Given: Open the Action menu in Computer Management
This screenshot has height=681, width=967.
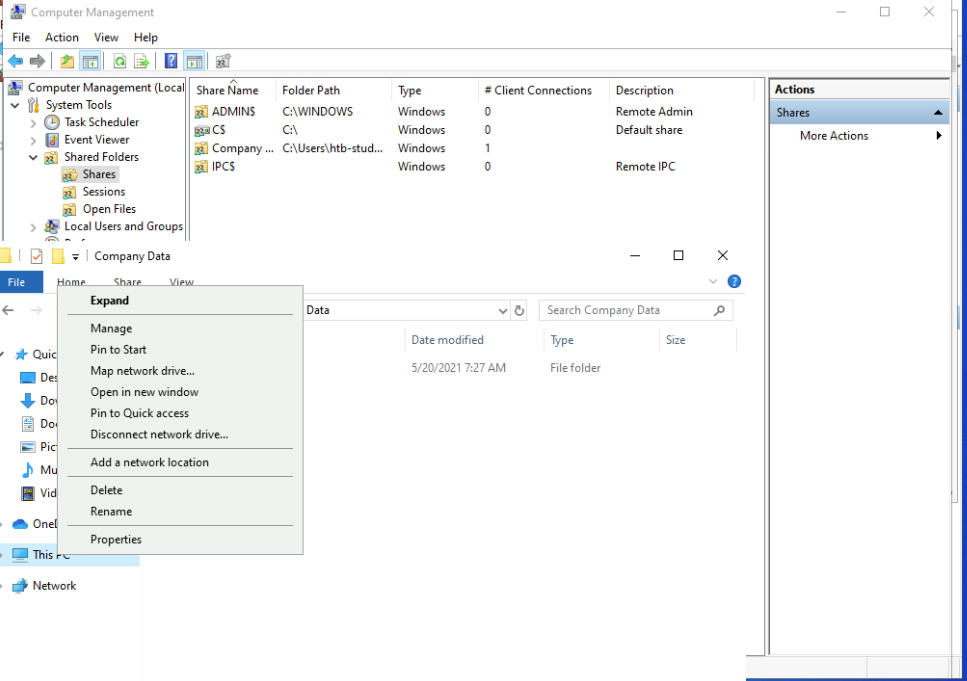Looking at the screenshot, I should [x=62, y=37].
